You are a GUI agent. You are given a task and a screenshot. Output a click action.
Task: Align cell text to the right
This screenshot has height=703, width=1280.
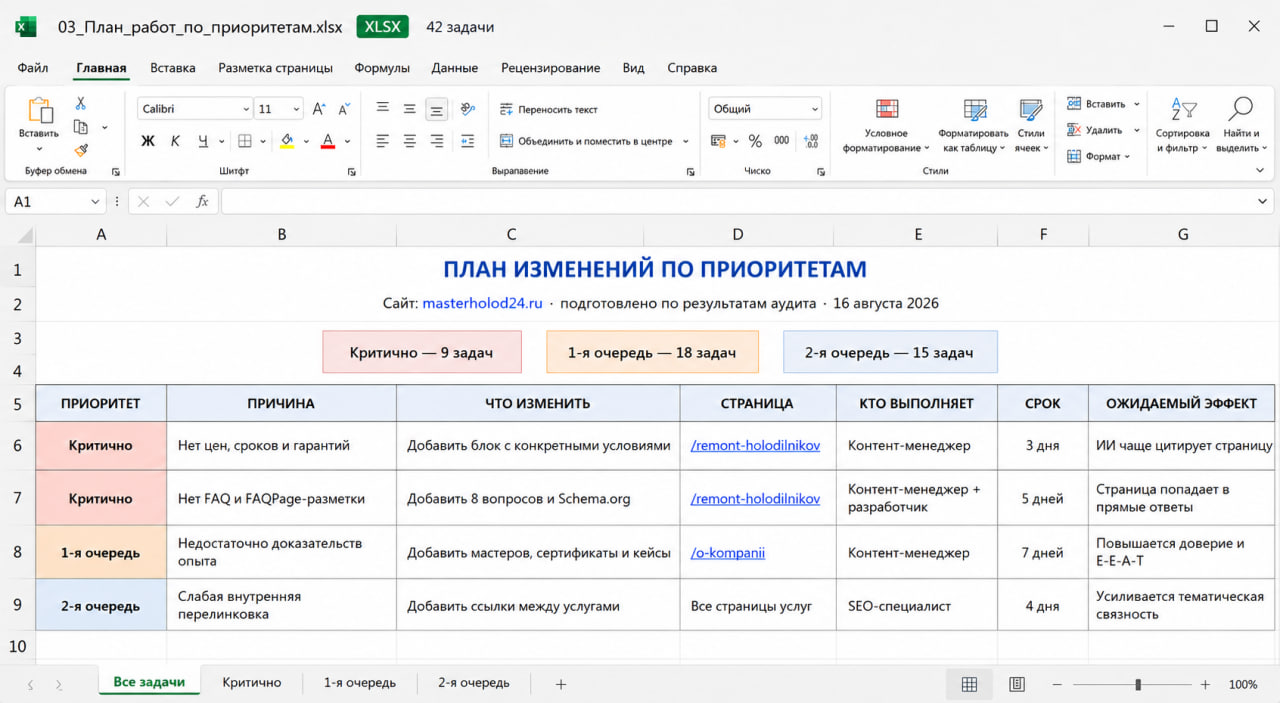click(x=436, y=141)
